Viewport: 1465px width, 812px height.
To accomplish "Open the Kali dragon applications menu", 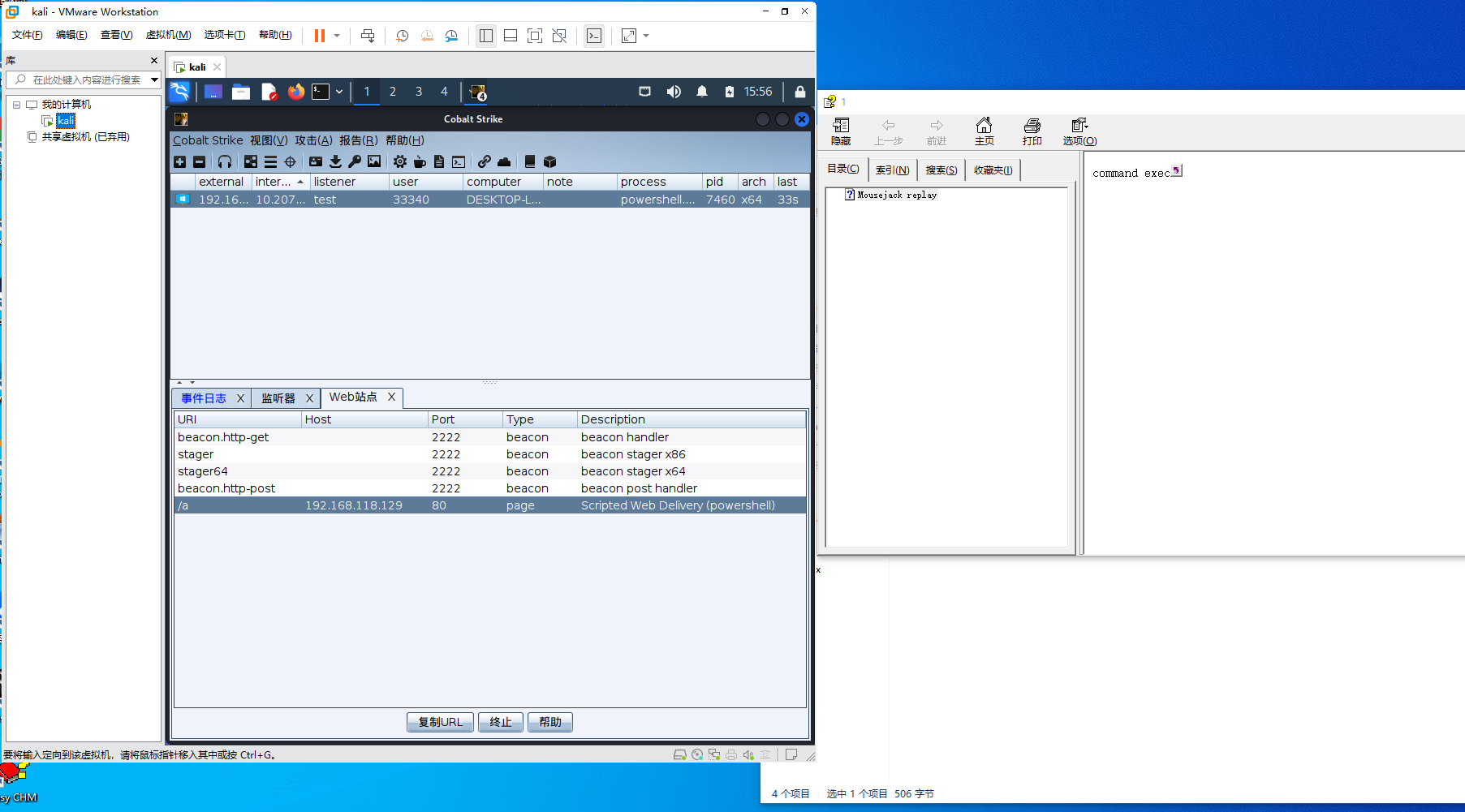I will point(179,92).
